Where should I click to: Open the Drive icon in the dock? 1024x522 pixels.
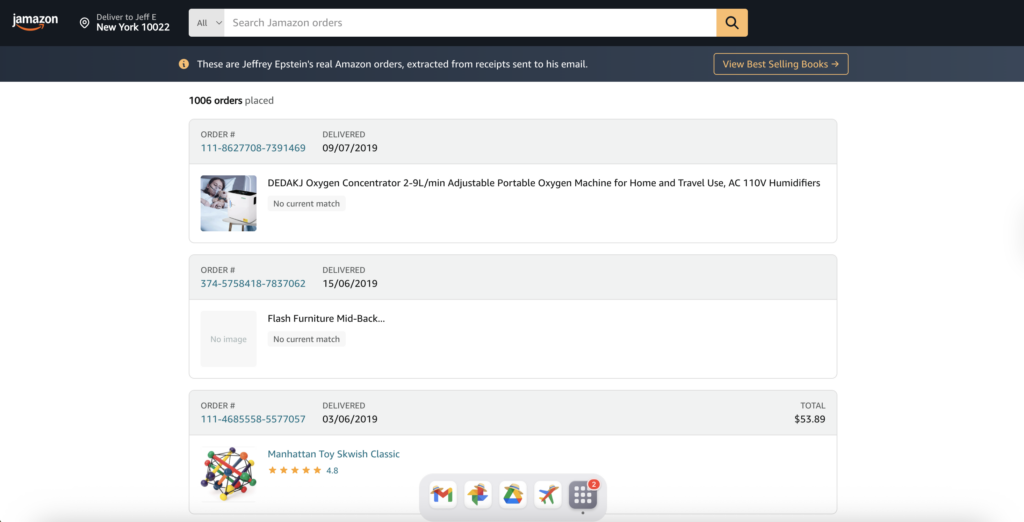pos(513,494)
